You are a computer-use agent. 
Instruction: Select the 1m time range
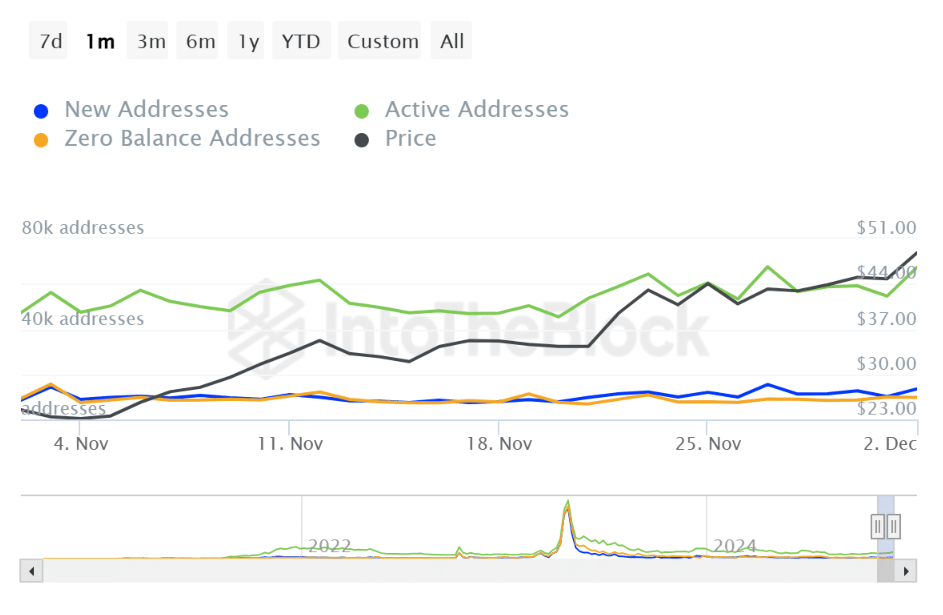99,41
